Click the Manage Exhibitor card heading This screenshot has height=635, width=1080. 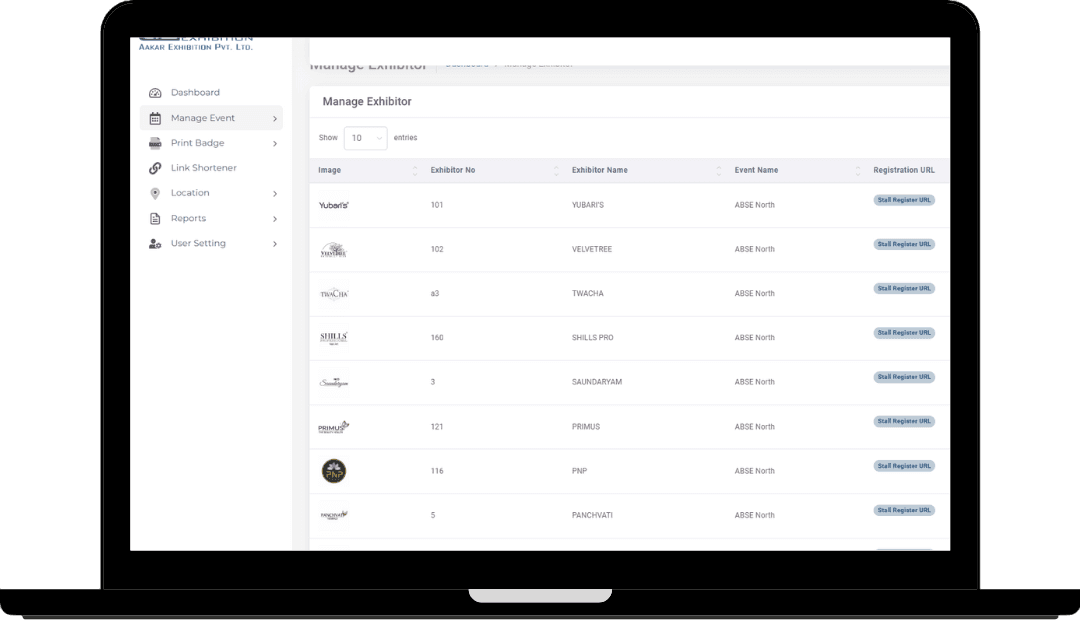(366, 102)
